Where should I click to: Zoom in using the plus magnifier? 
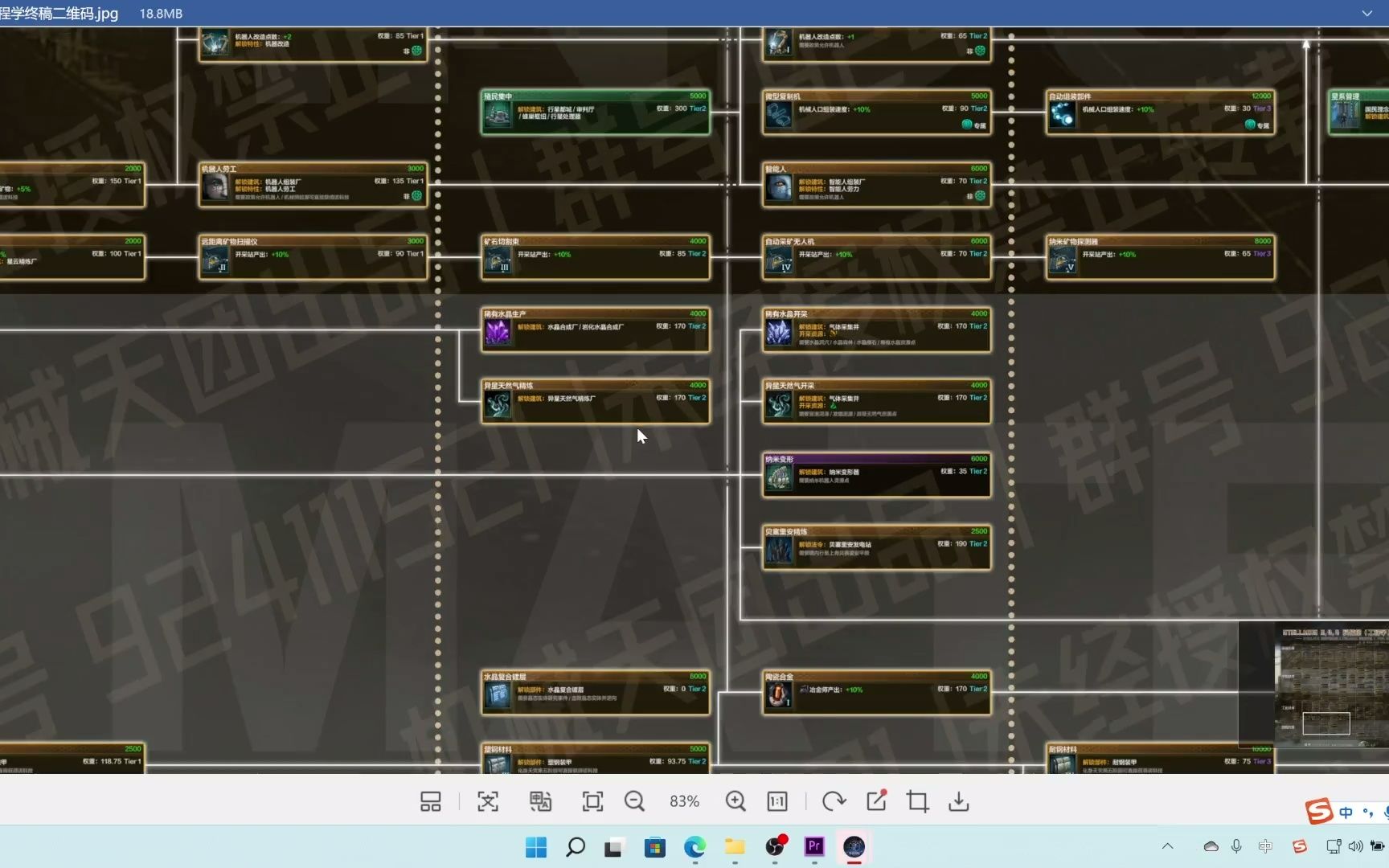coord(735,801)
